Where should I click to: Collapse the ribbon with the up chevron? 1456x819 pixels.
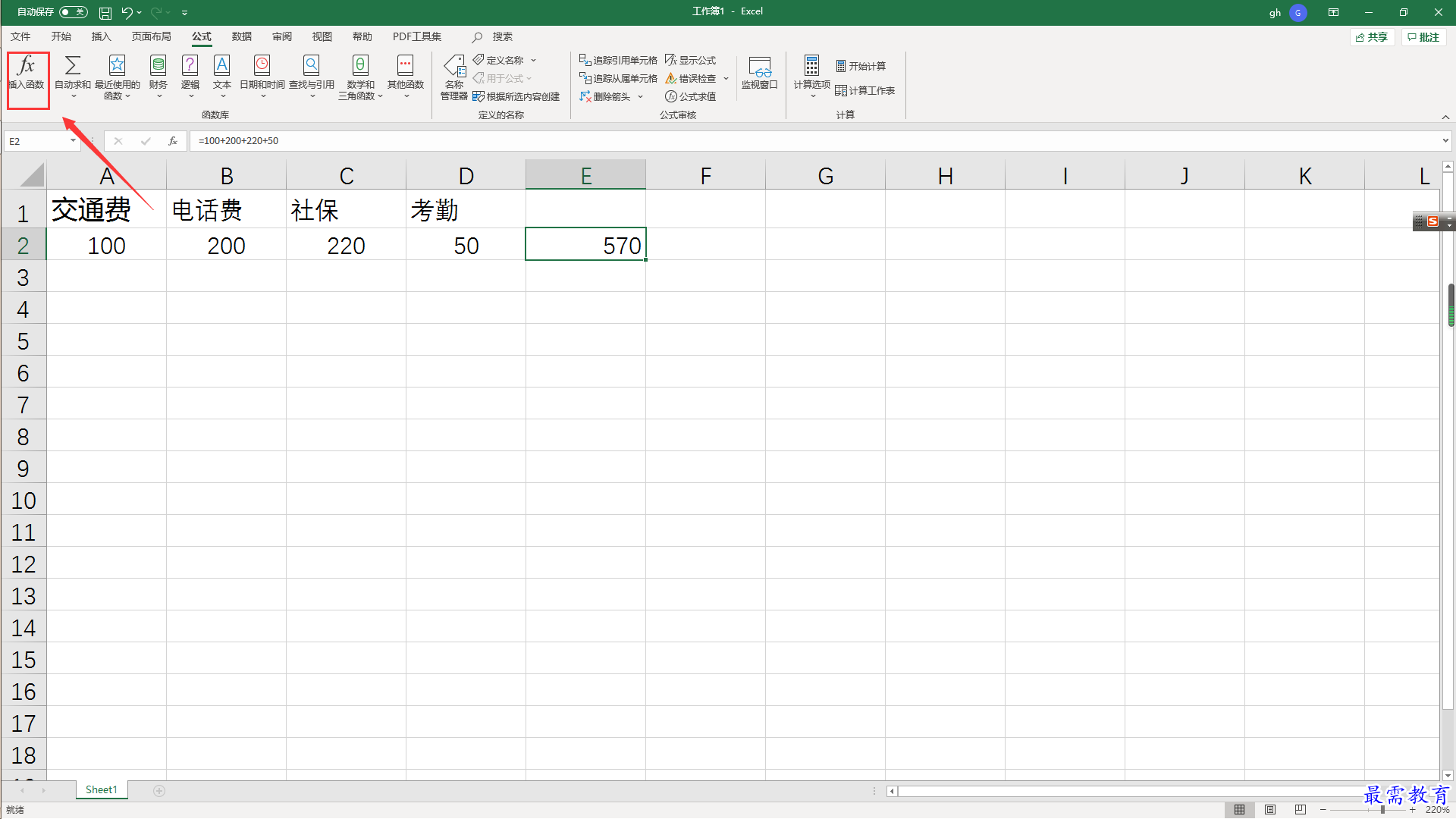click(1446, 117)
